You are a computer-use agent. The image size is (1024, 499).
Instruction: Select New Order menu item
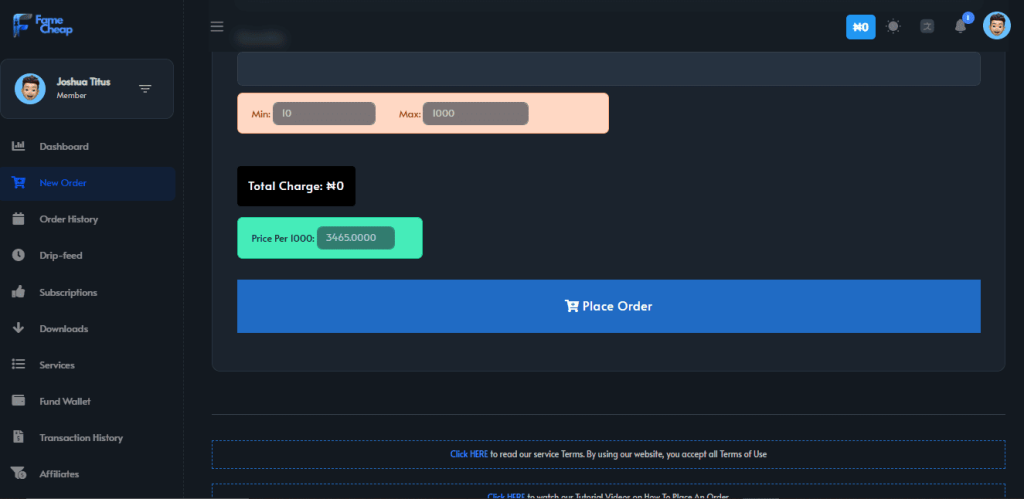click(63, 183)
